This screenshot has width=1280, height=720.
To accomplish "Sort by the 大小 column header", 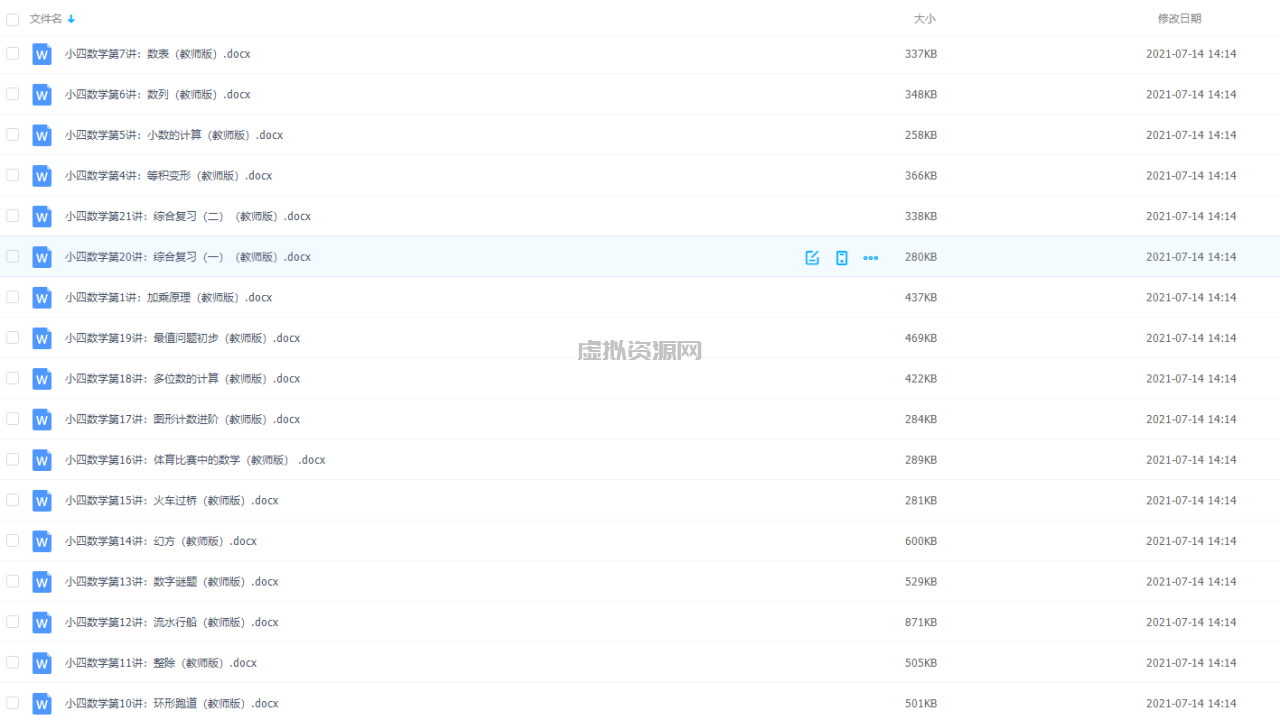I will click(x=925, y=19).
